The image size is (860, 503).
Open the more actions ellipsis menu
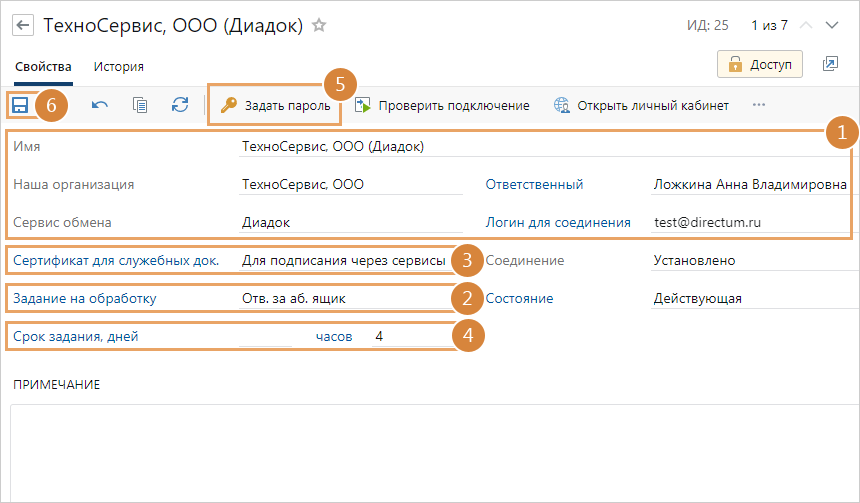tap(759, 105)
